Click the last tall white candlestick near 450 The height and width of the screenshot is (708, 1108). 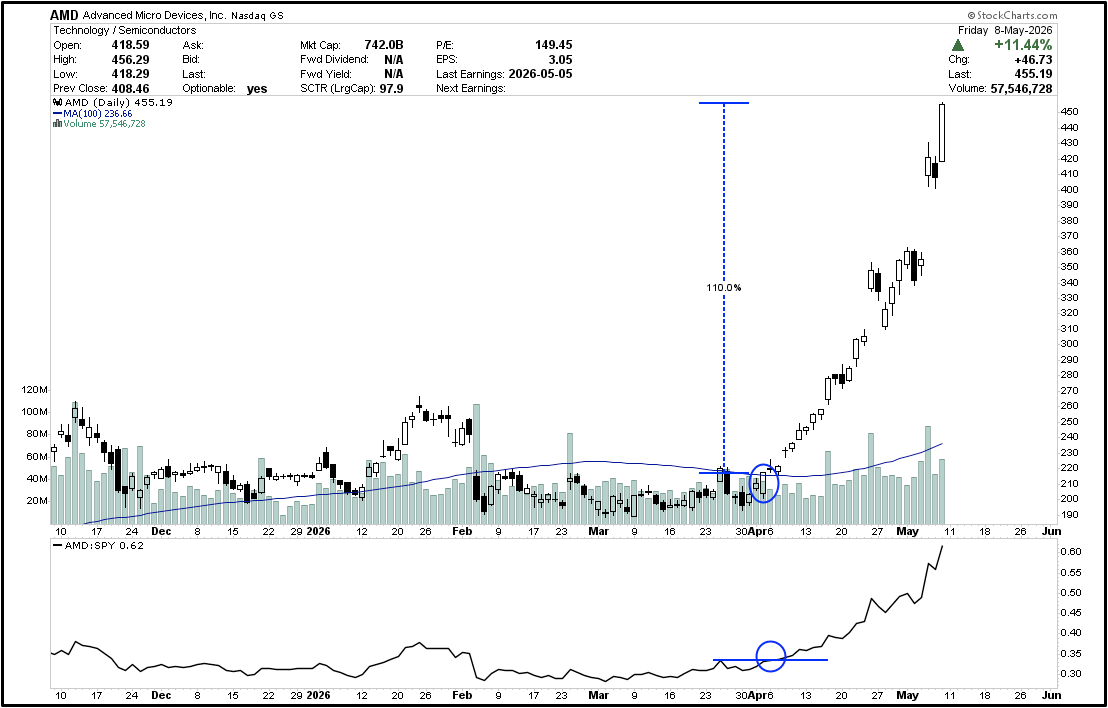pos(942,133)
